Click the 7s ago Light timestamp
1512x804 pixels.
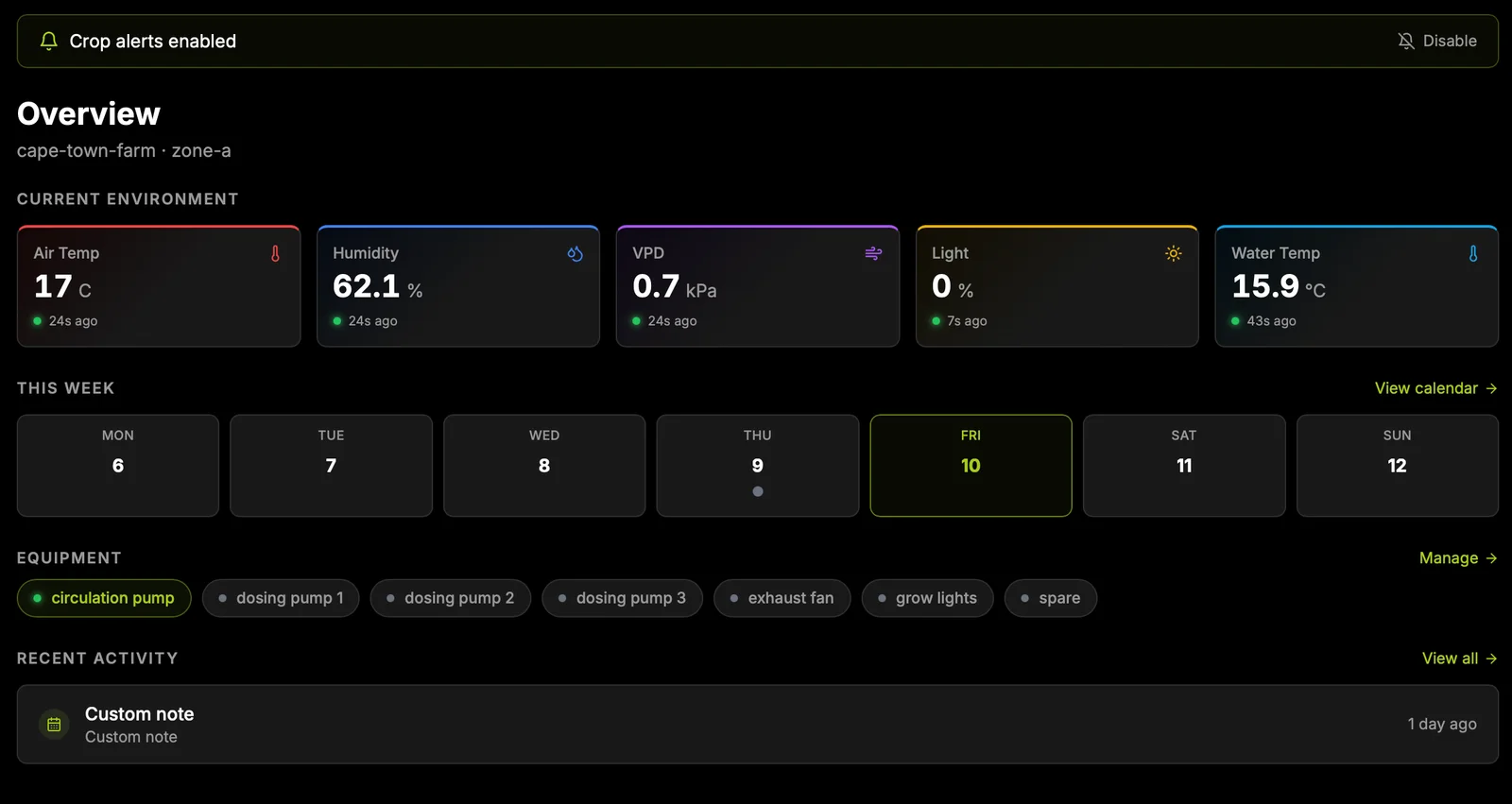967,321
